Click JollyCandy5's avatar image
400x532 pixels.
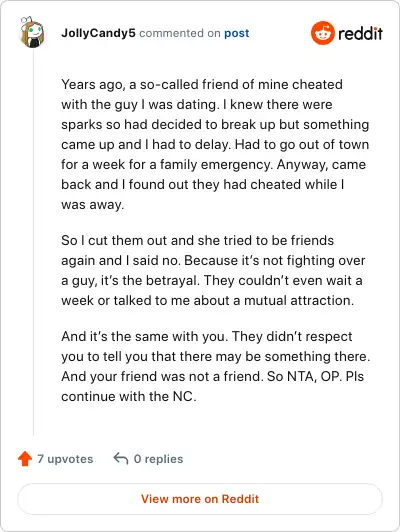[x=32, y=32]
